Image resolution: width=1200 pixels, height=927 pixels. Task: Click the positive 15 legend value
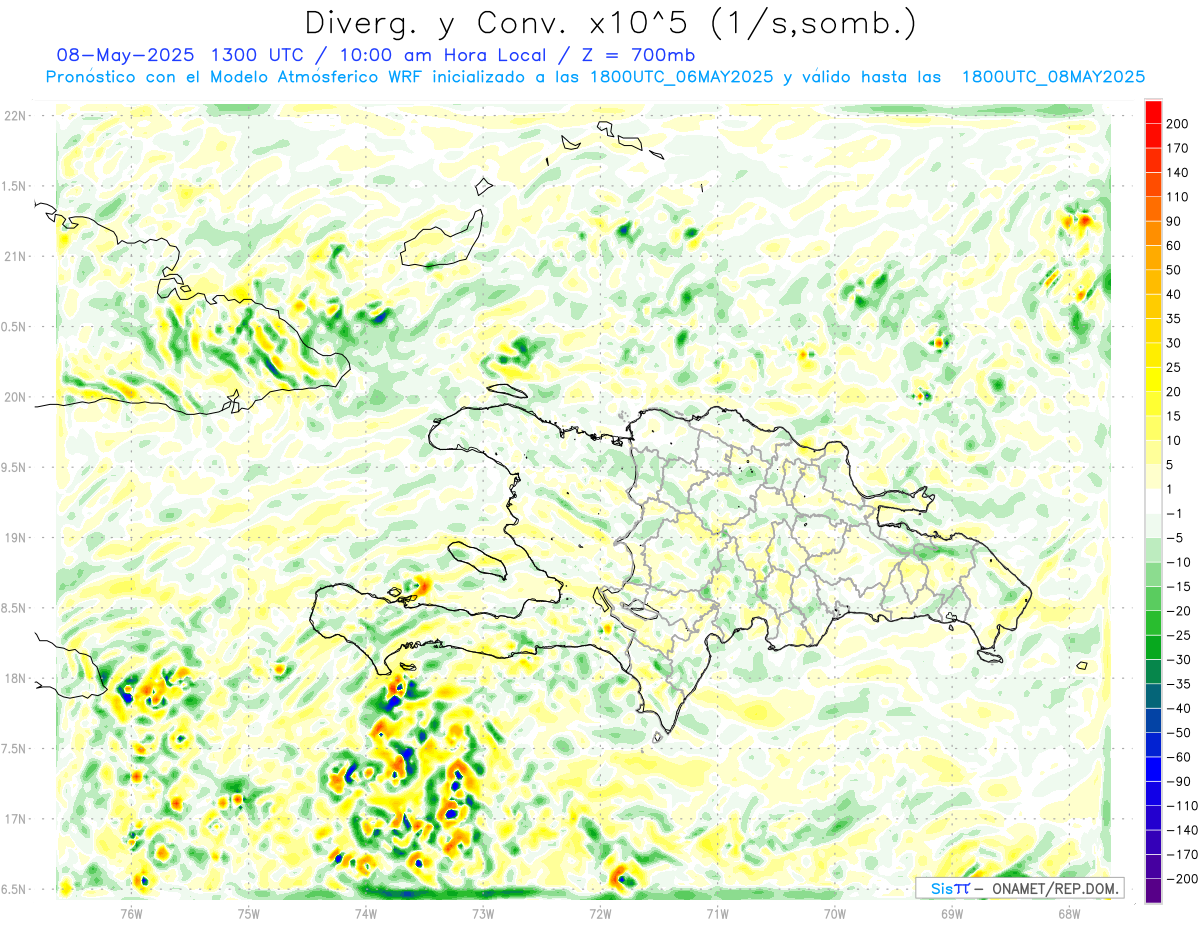click(x=1176, y=416)
